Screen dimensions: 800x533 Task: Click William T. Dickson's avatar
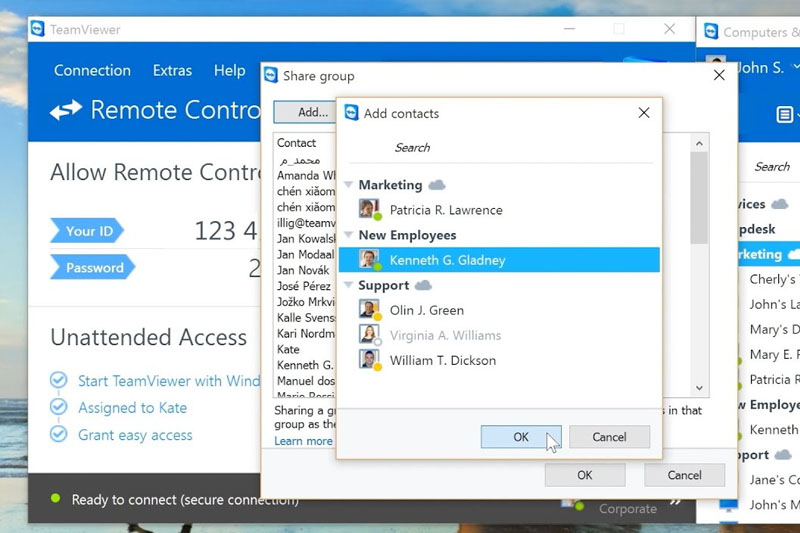click(x=369, y=360)
